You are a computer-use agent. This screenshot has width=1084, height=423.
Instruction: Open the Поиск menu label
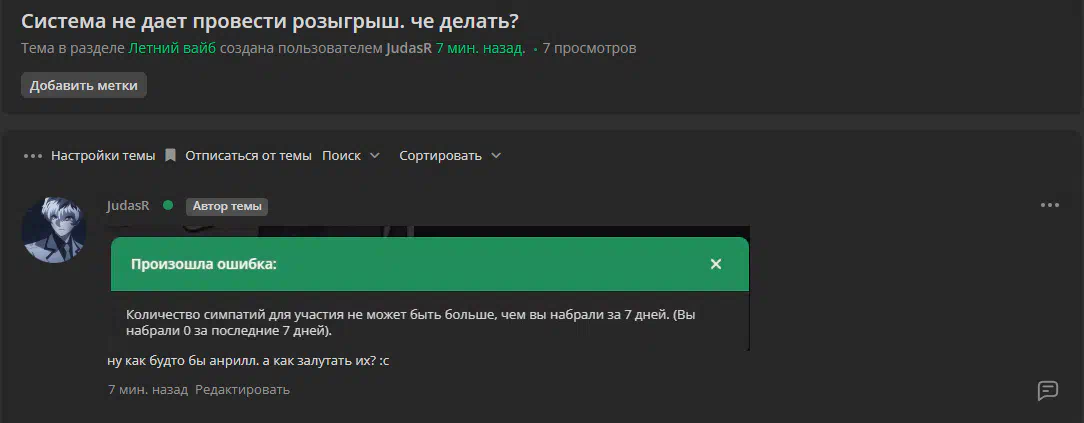(x=342, y=156)
